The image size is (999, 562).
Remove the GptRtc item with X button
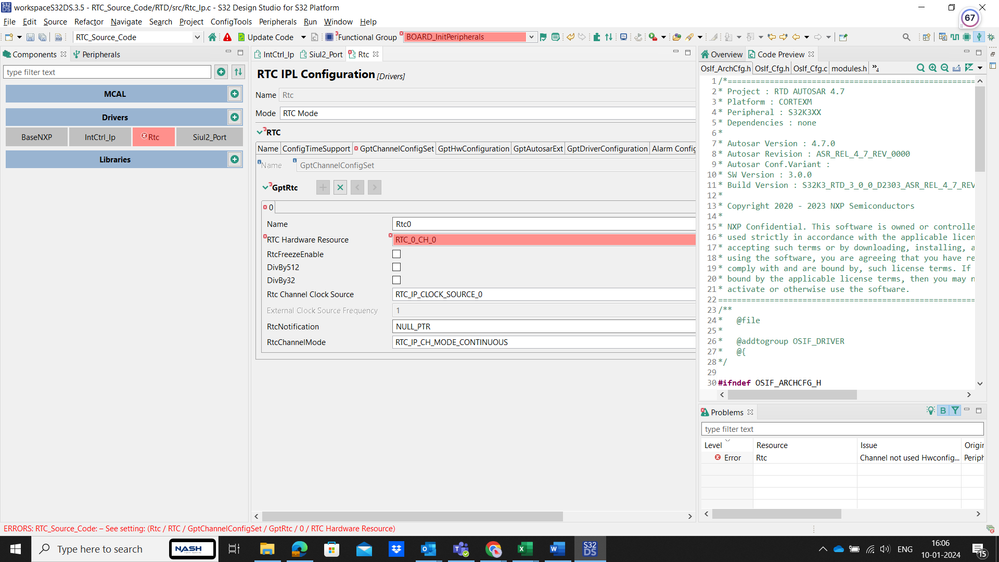340,187
